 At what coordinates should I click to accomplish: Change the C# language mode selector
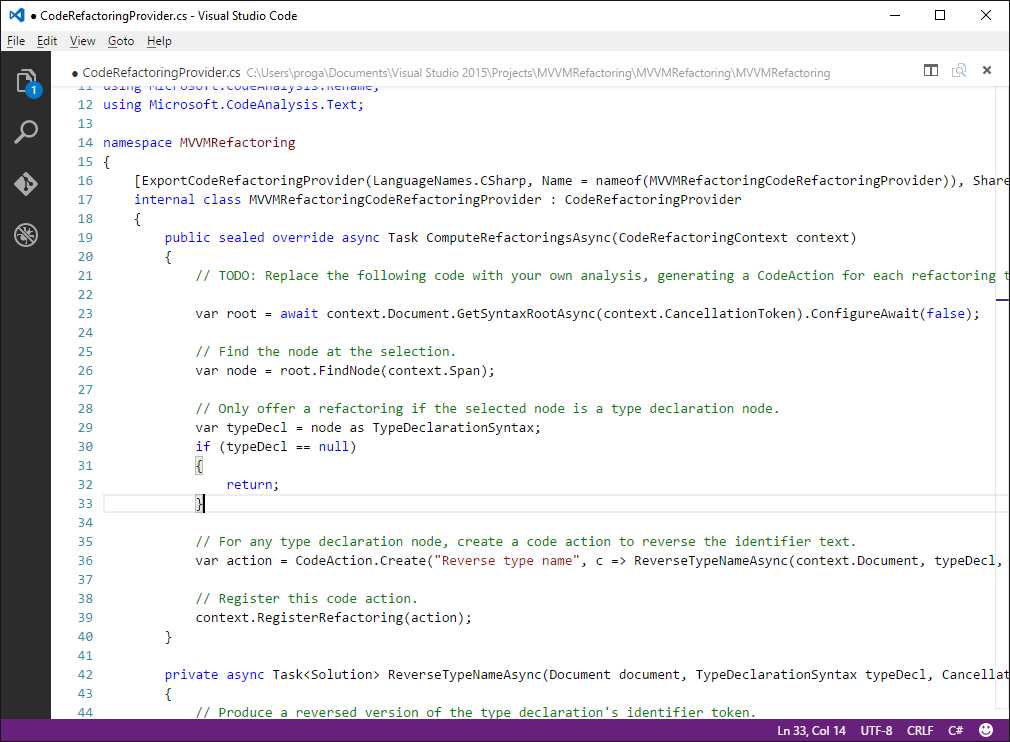pos(955,730)
